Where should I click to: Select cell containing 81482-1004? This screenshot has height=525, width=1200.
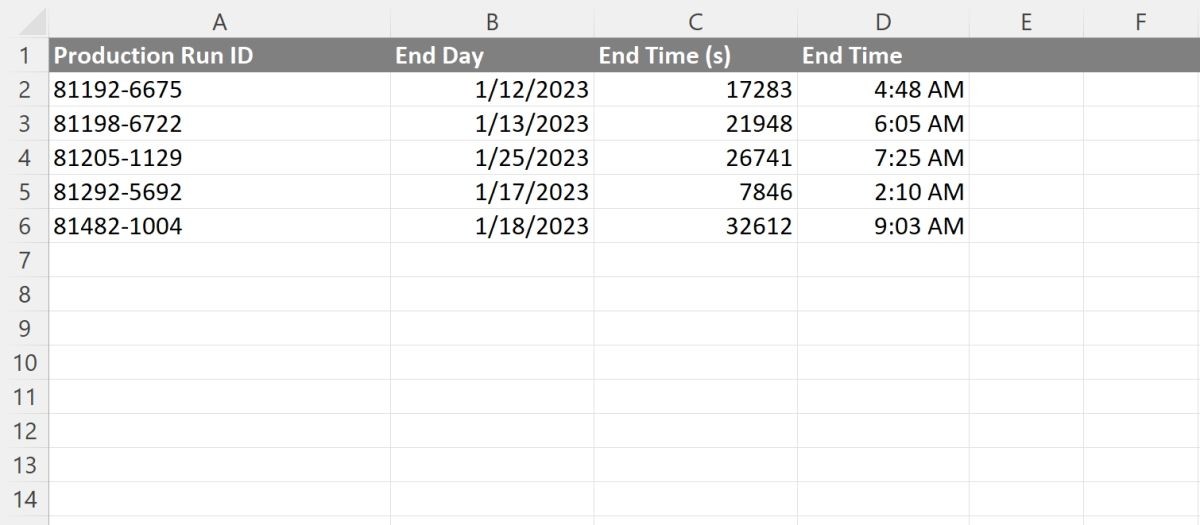(x=219, y=226)
